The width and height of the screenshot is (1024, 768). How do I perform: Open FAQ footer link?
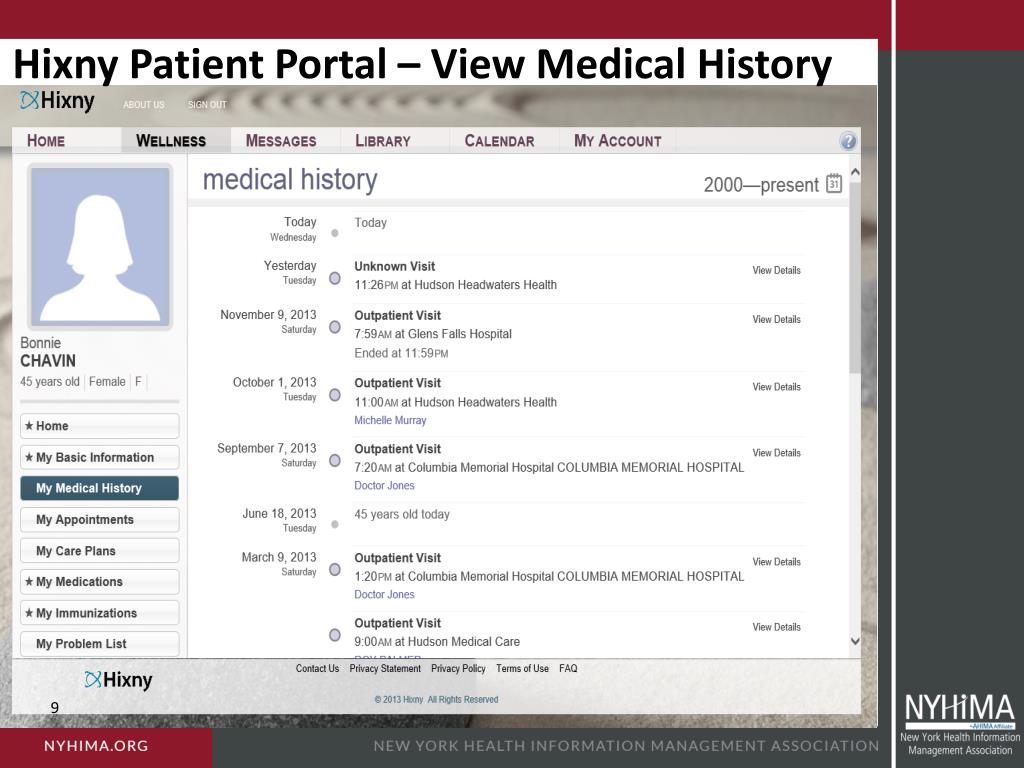(568, 669)
